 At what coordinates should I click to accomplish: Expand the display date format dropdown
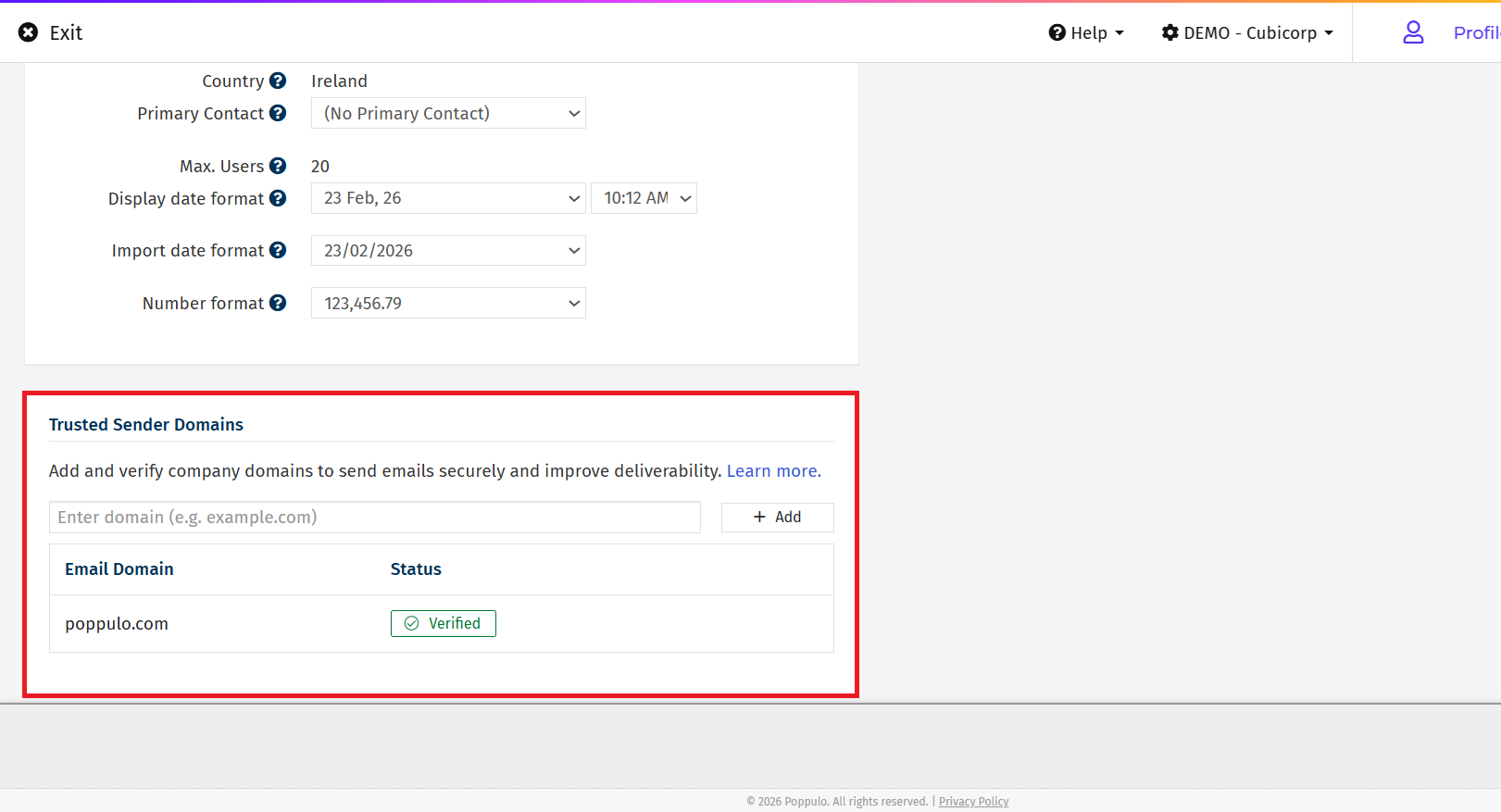[448, 198]
